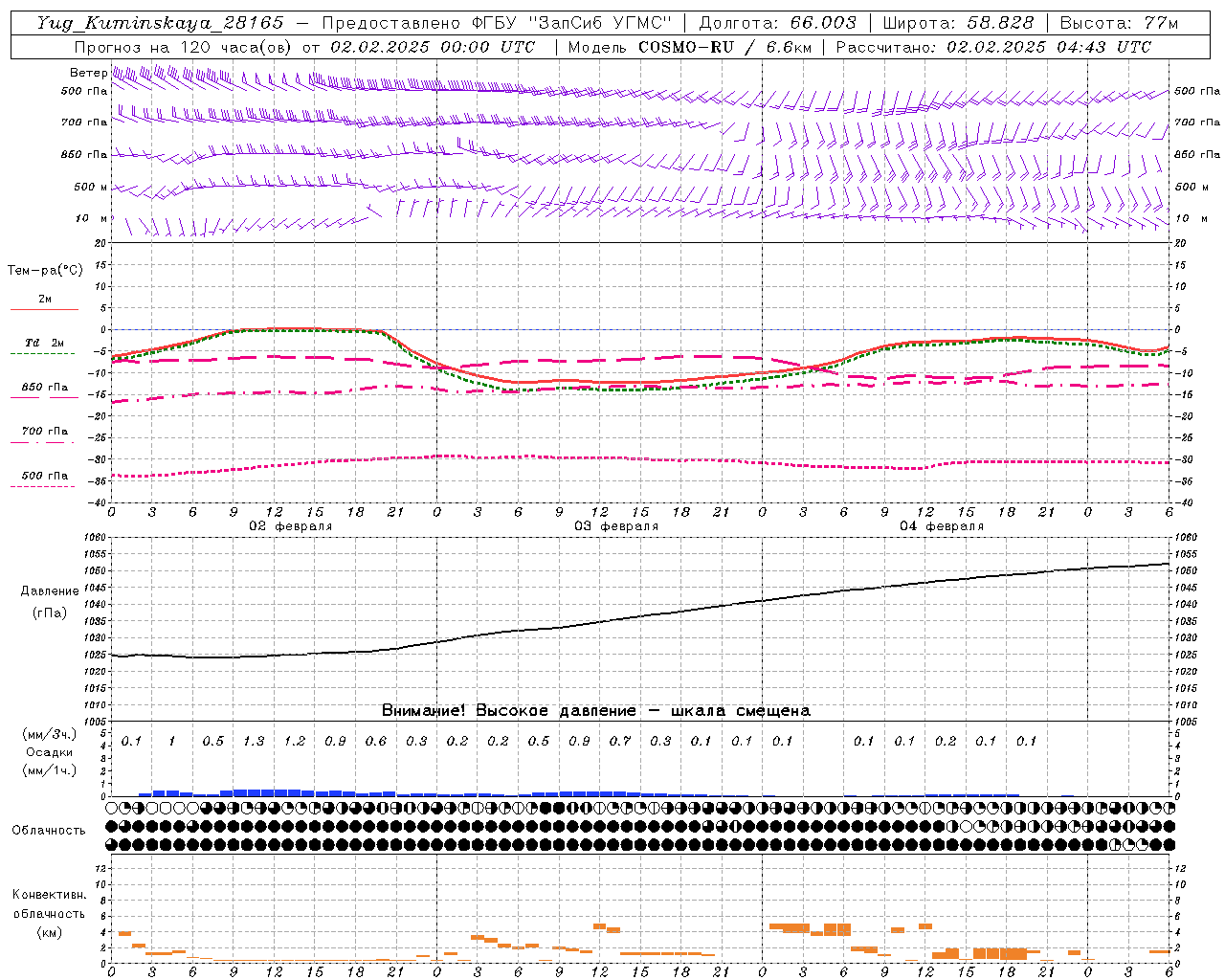Image resolution: width=1225 pixels, height=980 pixels.
Task: Click the 'Осадки' precipitation label
Action: [x=50, y=752]
